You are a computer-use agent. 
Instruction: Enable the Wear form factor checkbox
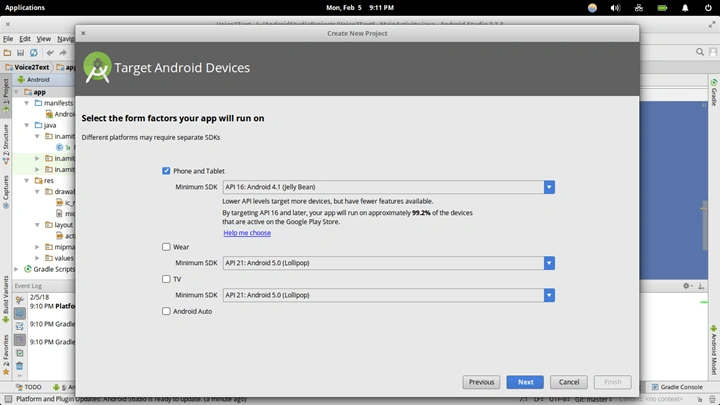(x=166, y=247)
